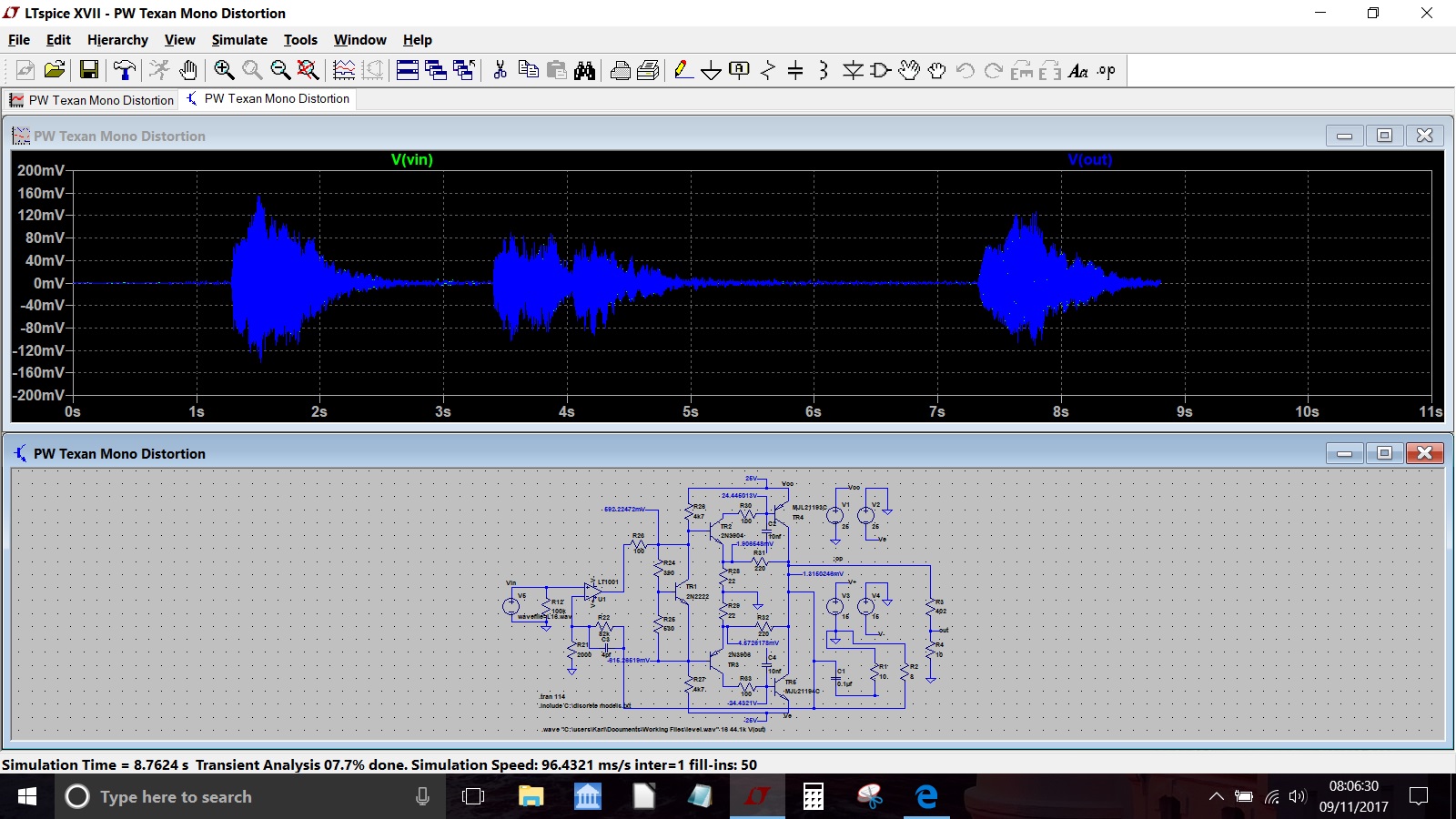Open the Tools menu
The height and width of the screenshot is (819, 1456).
click(300, 40)
